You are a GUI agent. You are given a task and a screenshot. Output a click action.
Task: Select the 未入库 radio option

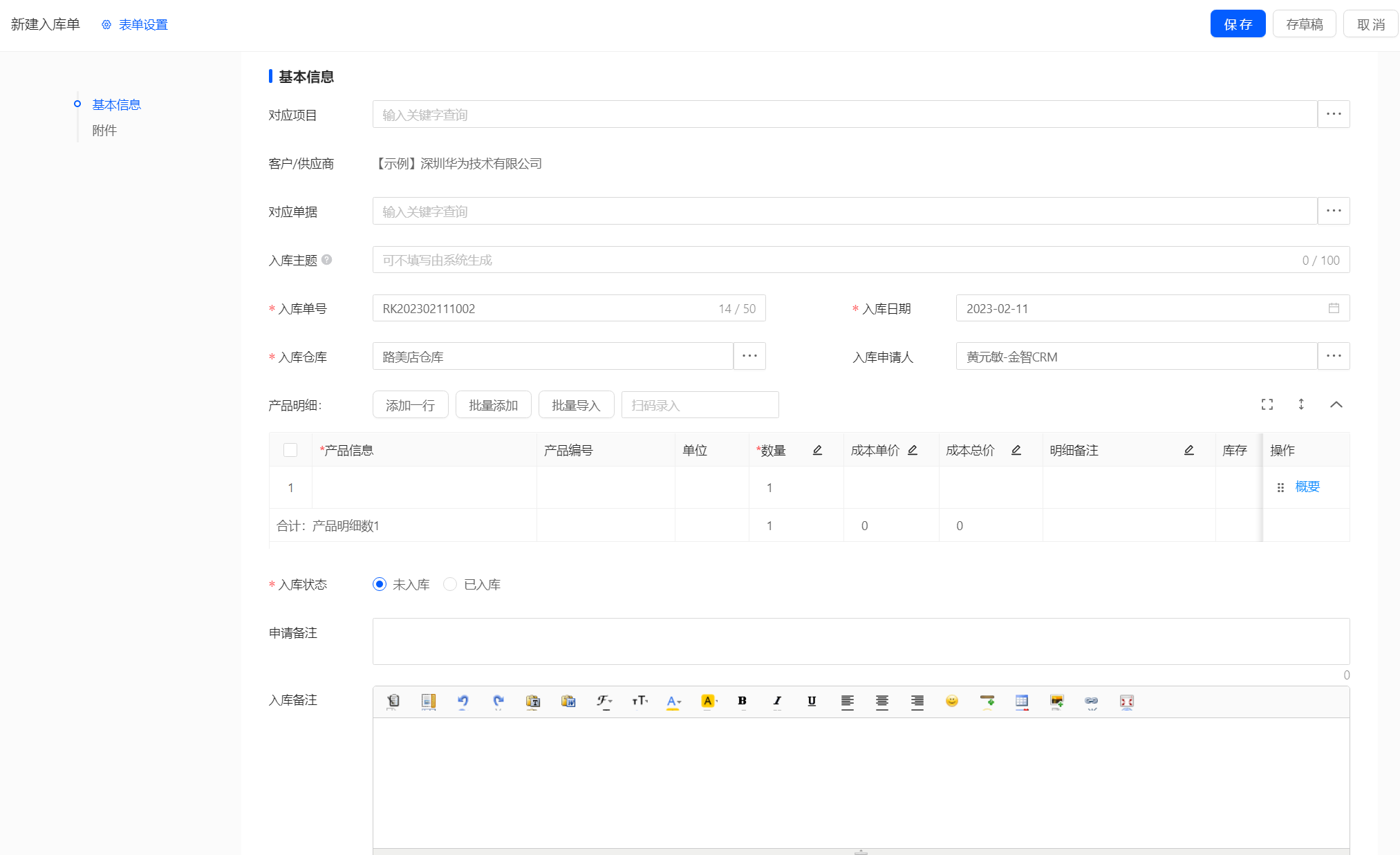click(380, 584)
